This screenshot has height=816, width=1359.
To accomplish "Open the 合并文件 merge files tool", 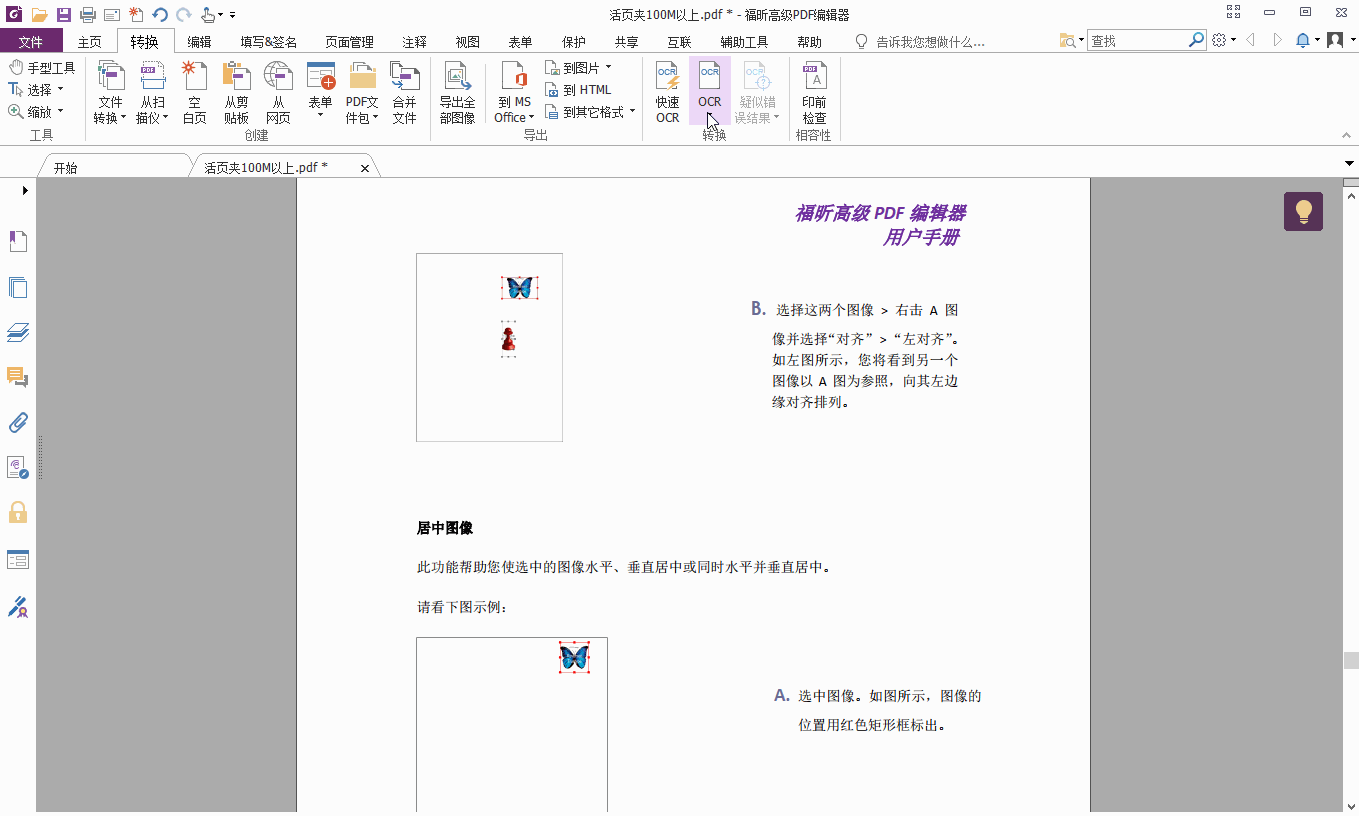I will pyautogui.click(x=403, y=90).
